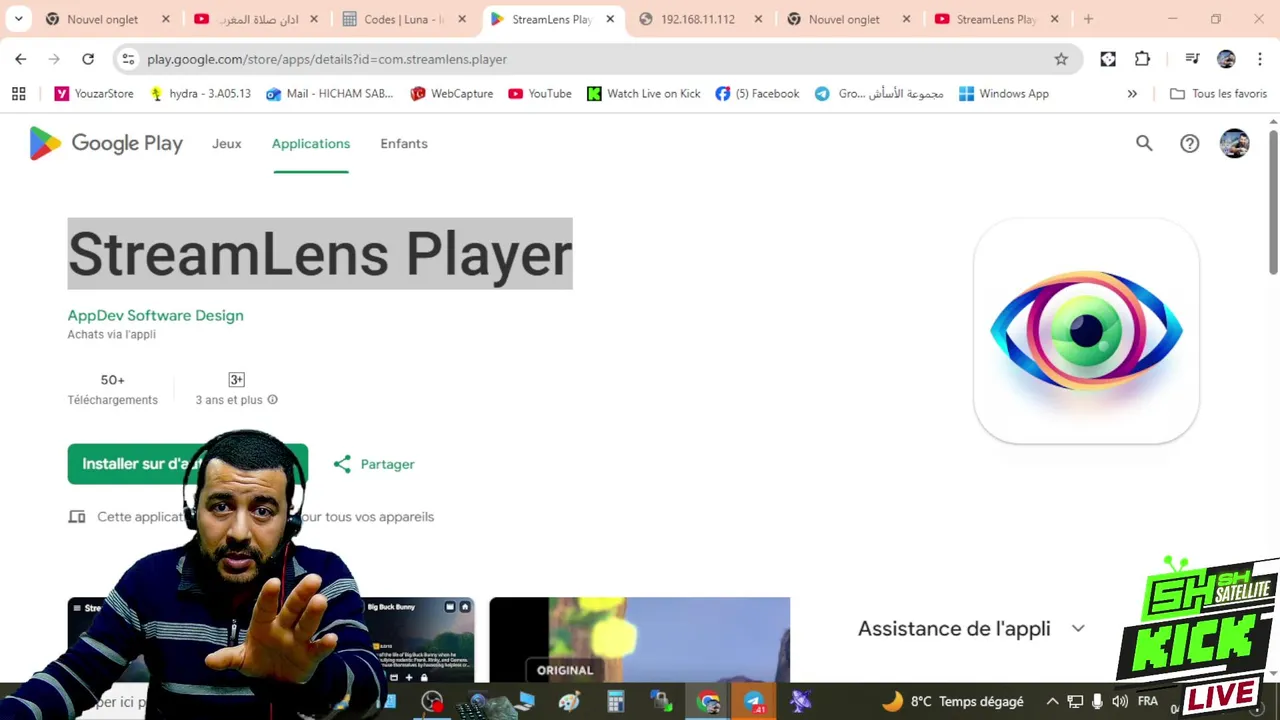Show hidden system tray icons arrow
The height and width of the screenshot is (720, 1280).
pos(1052,702)
